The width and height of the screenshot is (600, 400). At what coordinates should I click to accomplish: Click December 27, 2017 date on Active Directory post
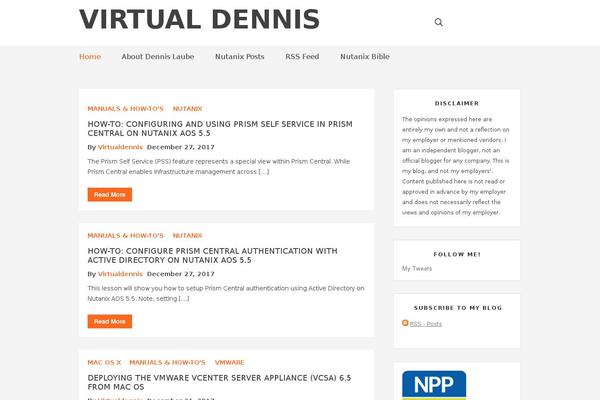(181, 274)
